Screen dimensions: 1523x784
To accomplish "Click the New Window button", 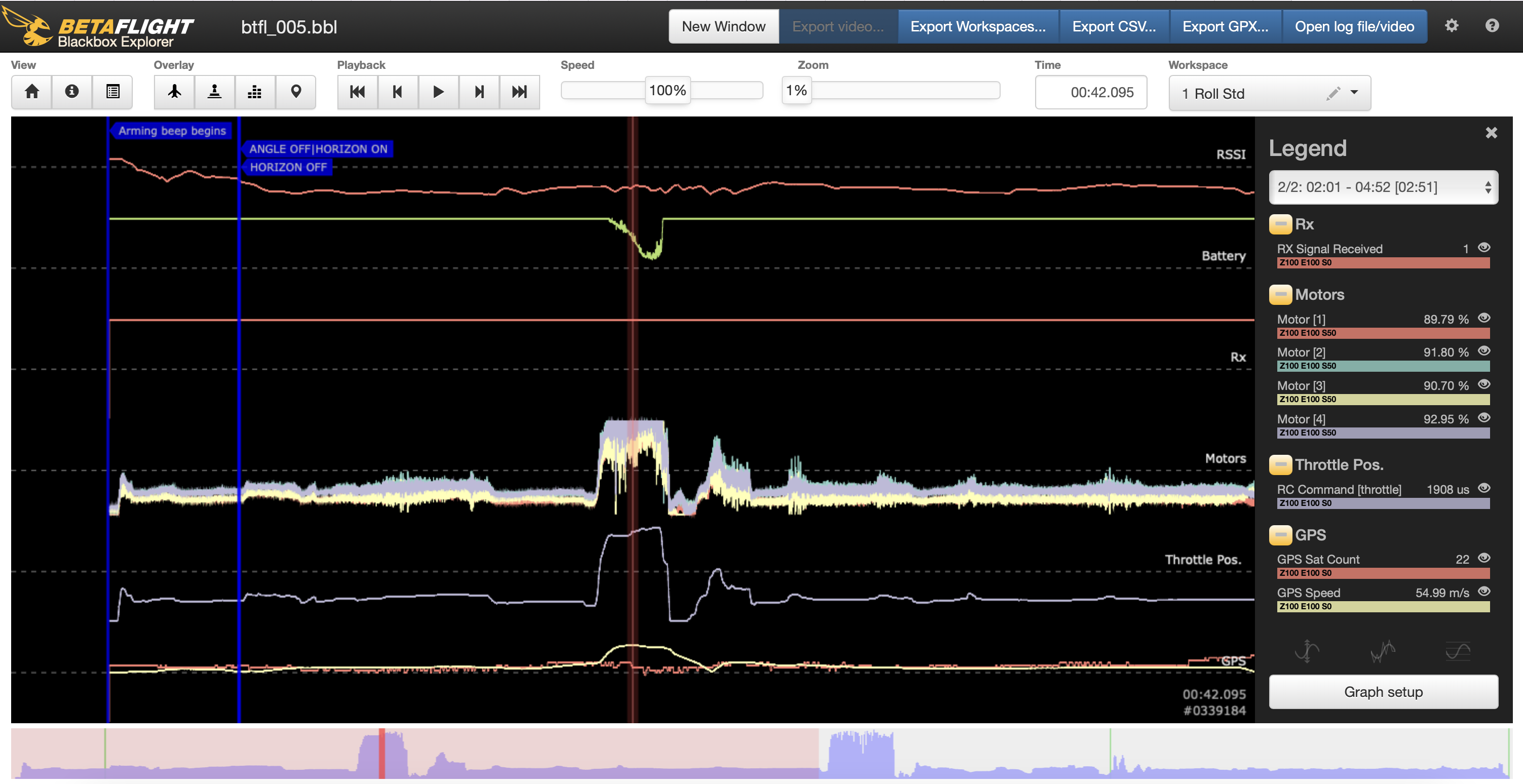I will (723, 26).
